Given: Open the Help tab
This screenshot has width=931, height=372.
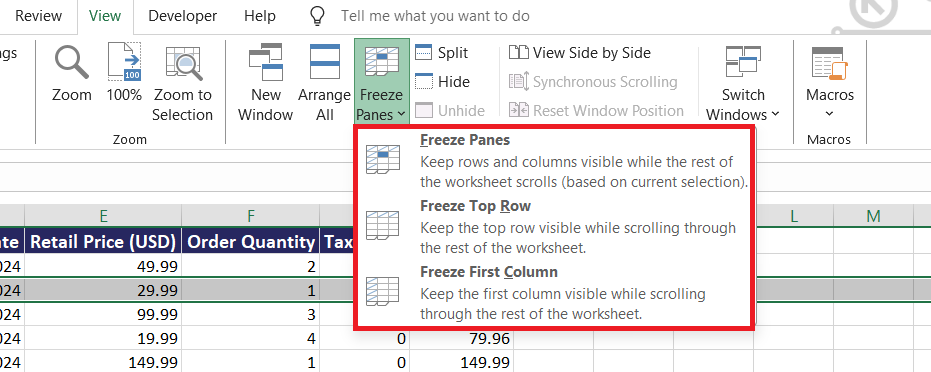Looking at the screenshot, I should [x=259, y=16].
